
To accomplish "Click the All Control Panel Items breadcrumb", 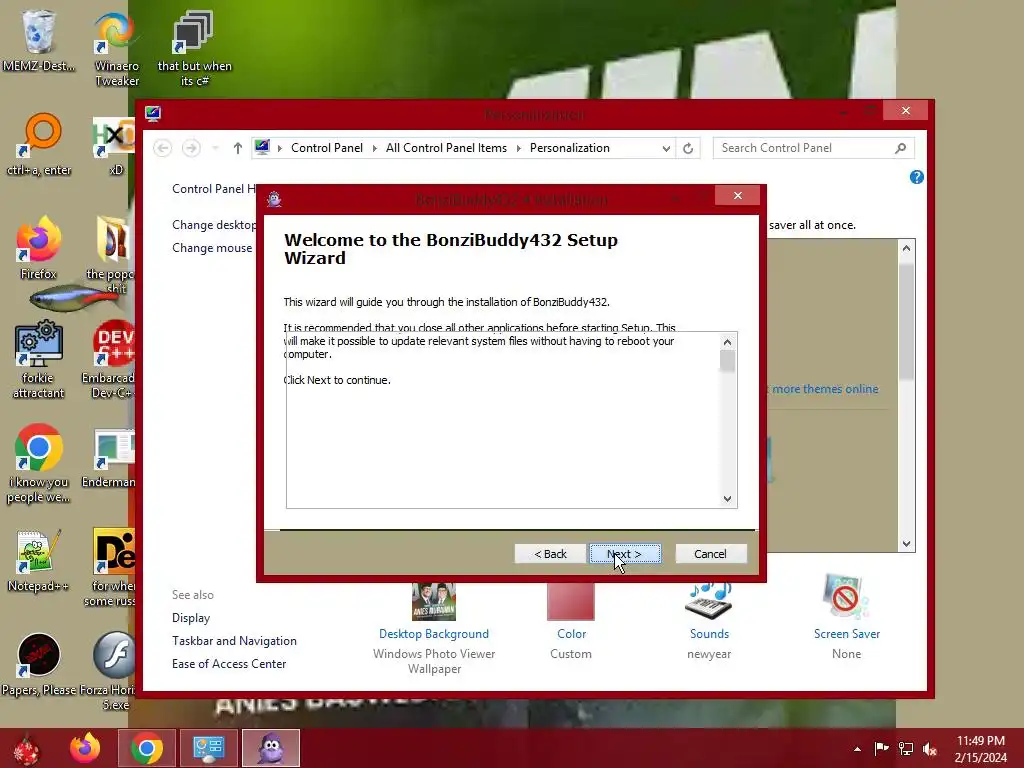I will (x=446, y=148).
